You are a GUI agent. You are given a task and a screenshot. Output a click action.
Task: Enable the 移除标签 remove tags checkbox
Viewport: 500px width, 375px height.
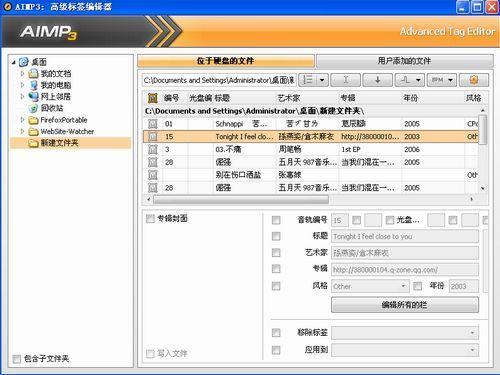coord(276,333)
